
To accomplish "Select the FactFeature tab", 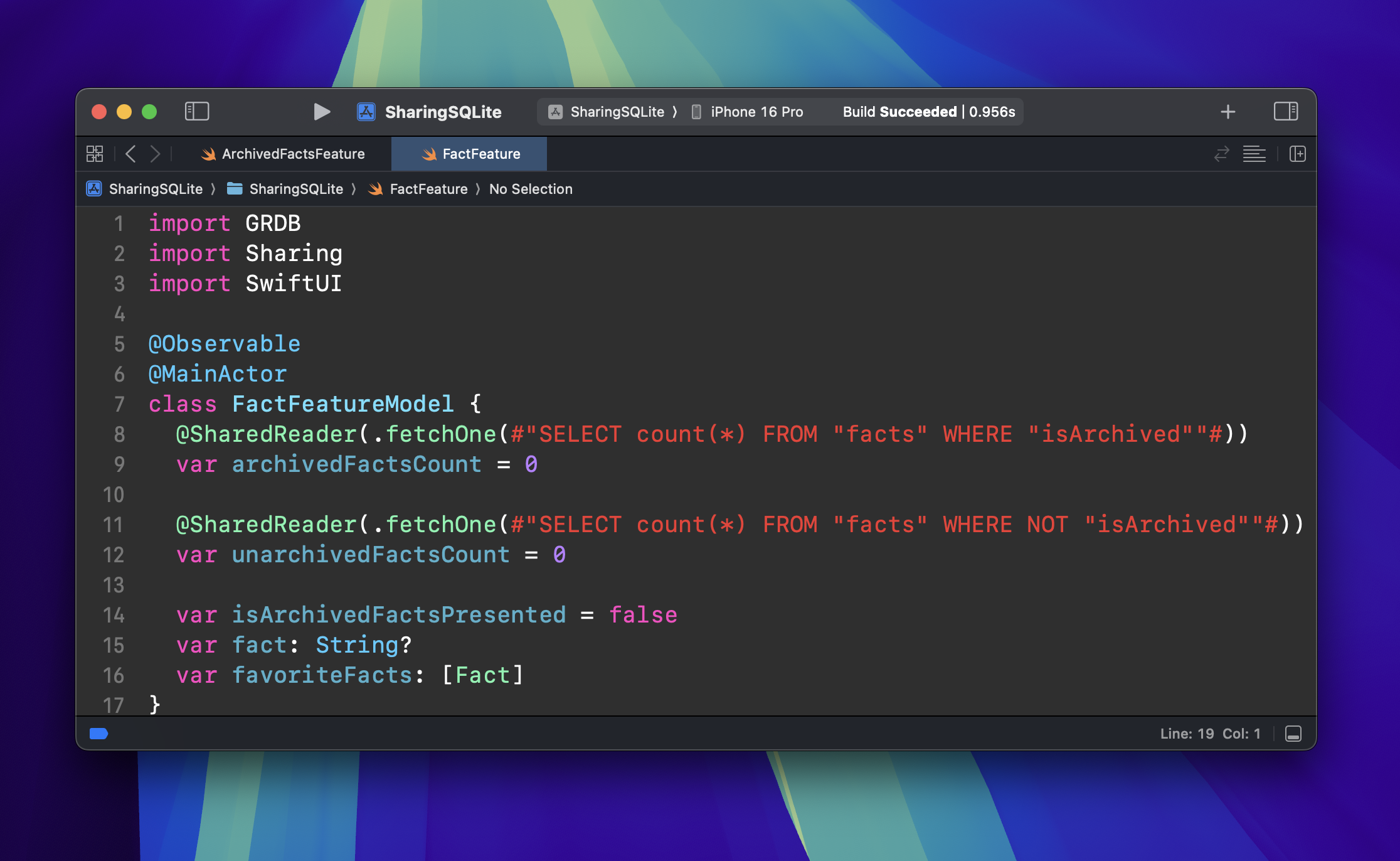I will click(470, 154).
